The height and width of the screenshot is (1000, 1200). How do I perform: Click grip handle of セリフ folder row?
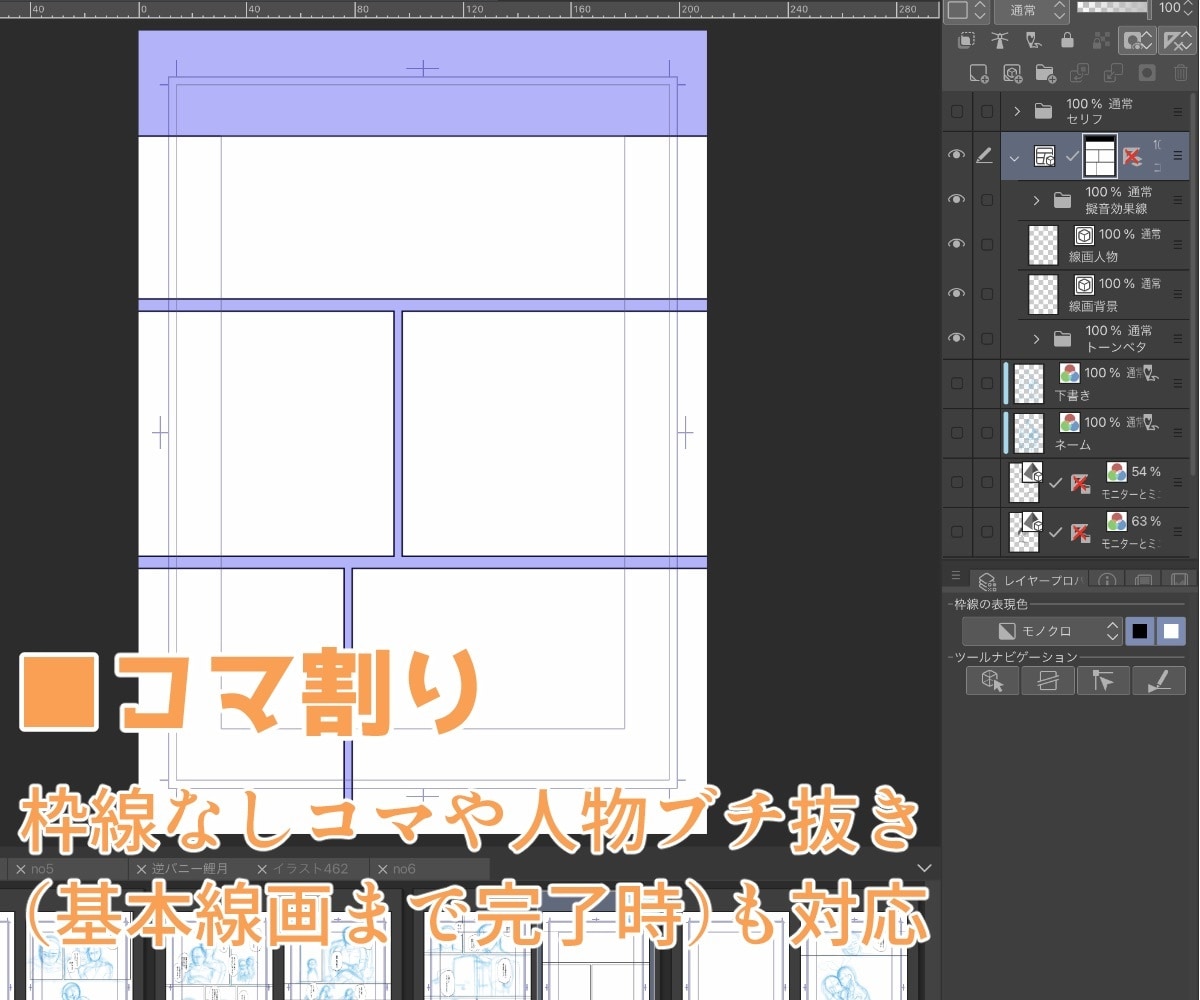click(x=1178, y=111)
